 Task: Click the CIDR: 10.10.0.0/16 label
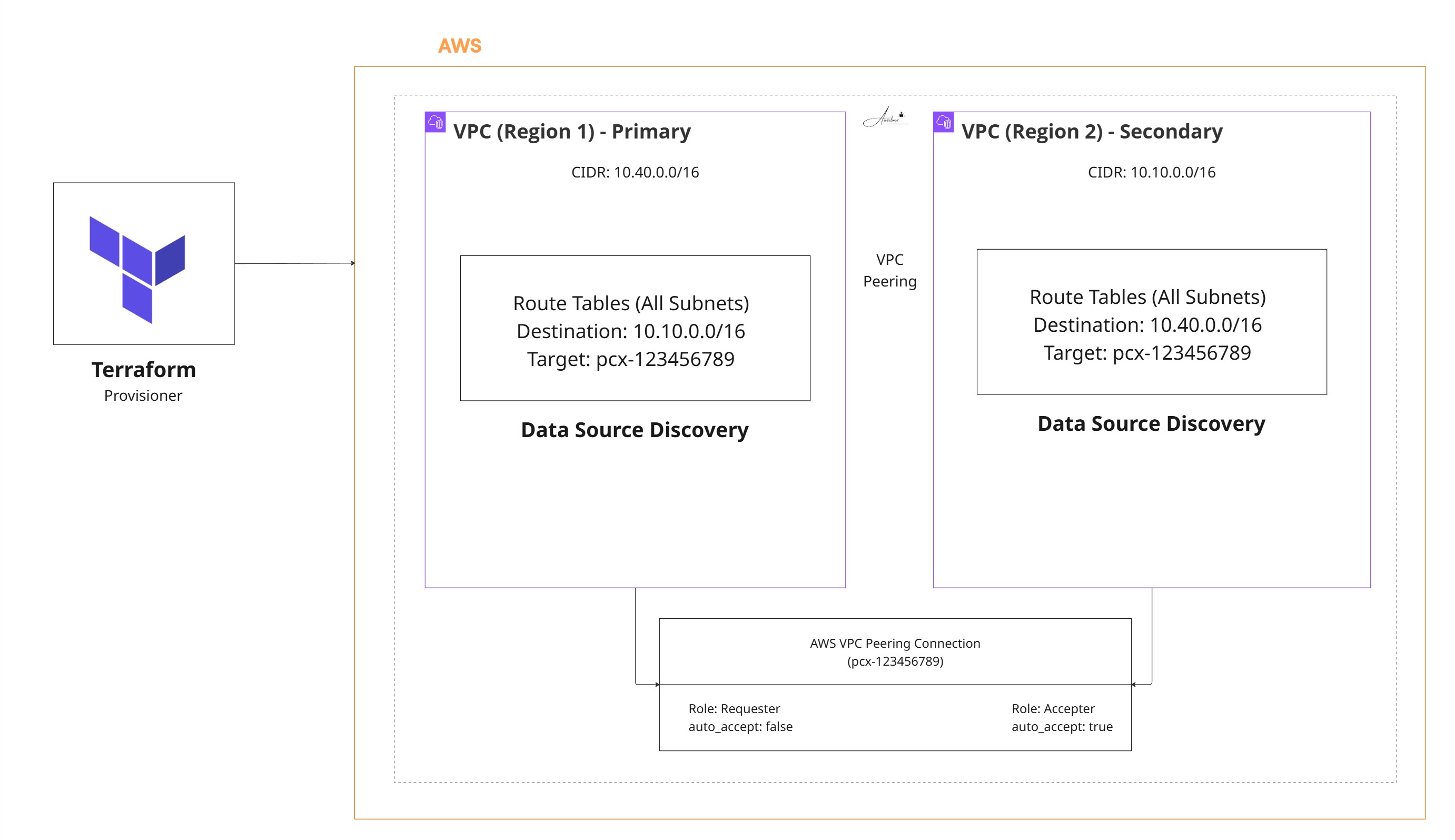[1151, 172]
